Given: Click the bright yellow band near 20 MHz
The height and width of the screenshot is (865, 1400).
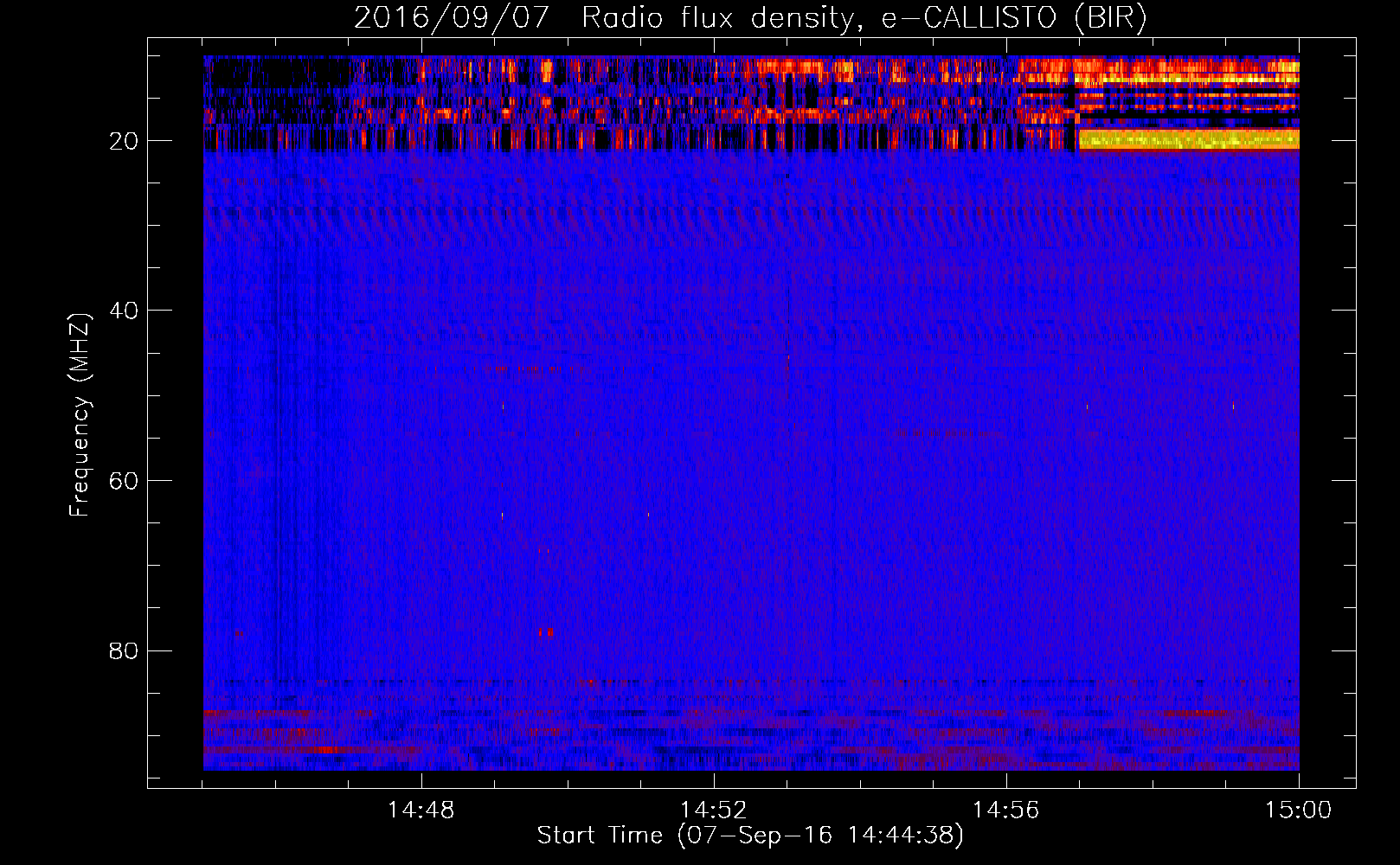Looking at the screenshot, I should point(1189,139).
